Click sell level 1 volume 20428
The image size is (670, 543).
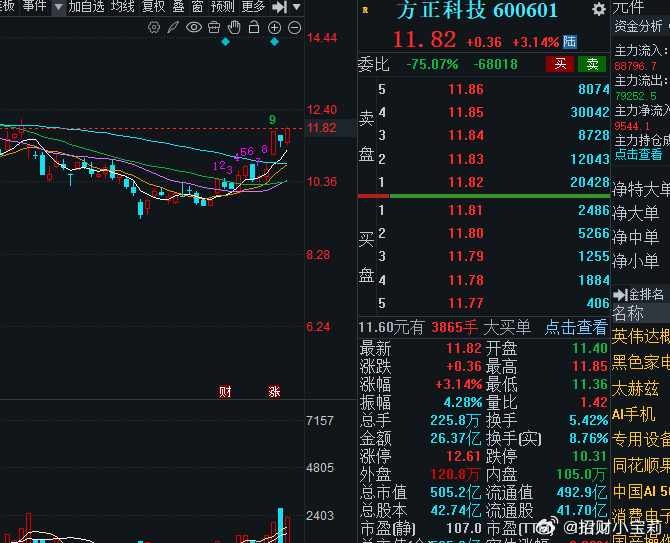coord(590,182)
